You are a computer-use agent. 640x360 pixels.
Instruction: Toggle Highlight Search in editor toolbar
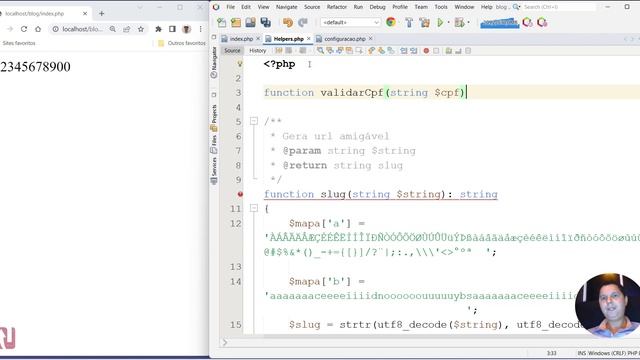[349, 51]
